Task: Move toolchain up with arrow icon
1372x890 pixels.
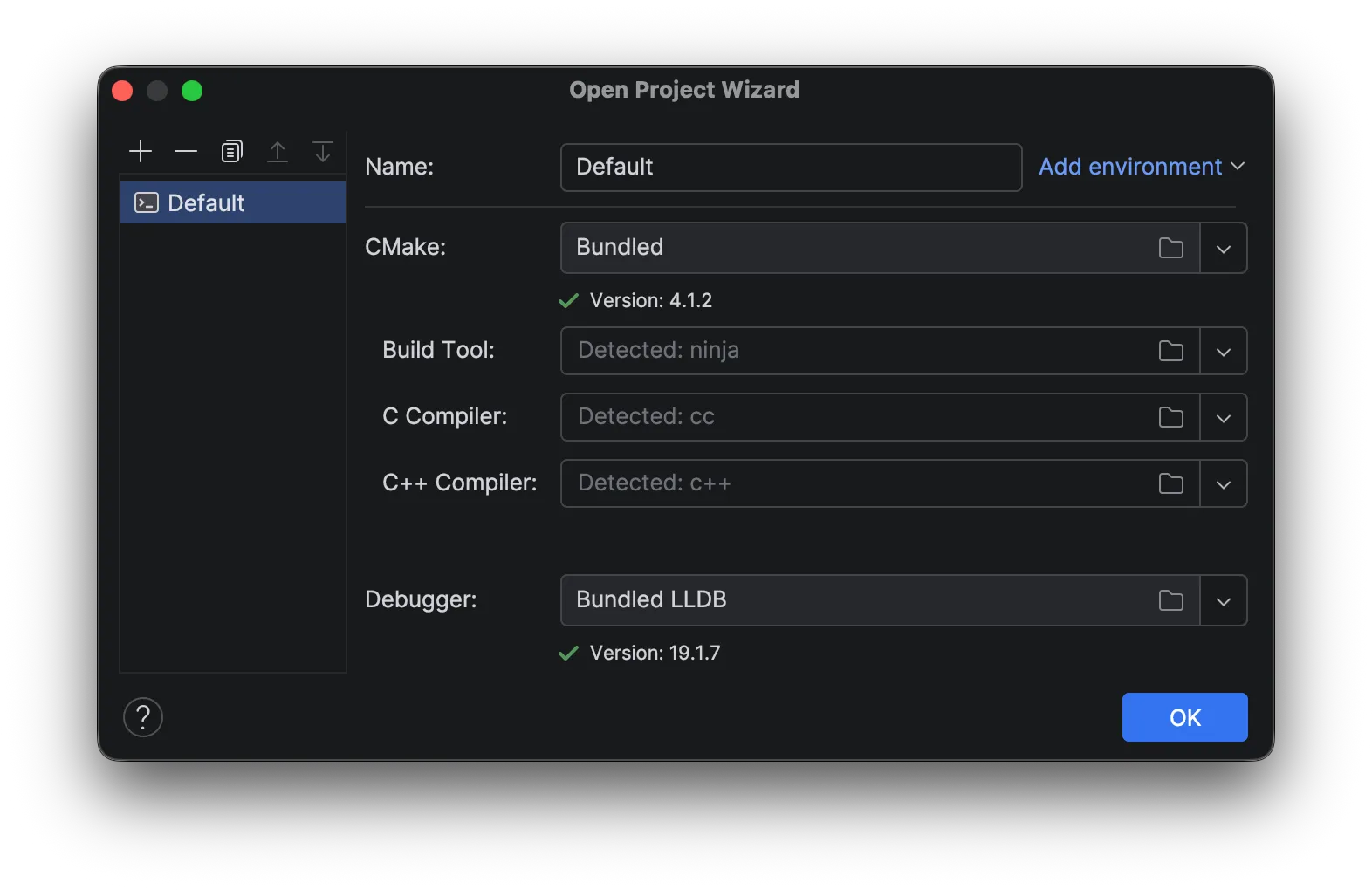Action: click(278, 152)
